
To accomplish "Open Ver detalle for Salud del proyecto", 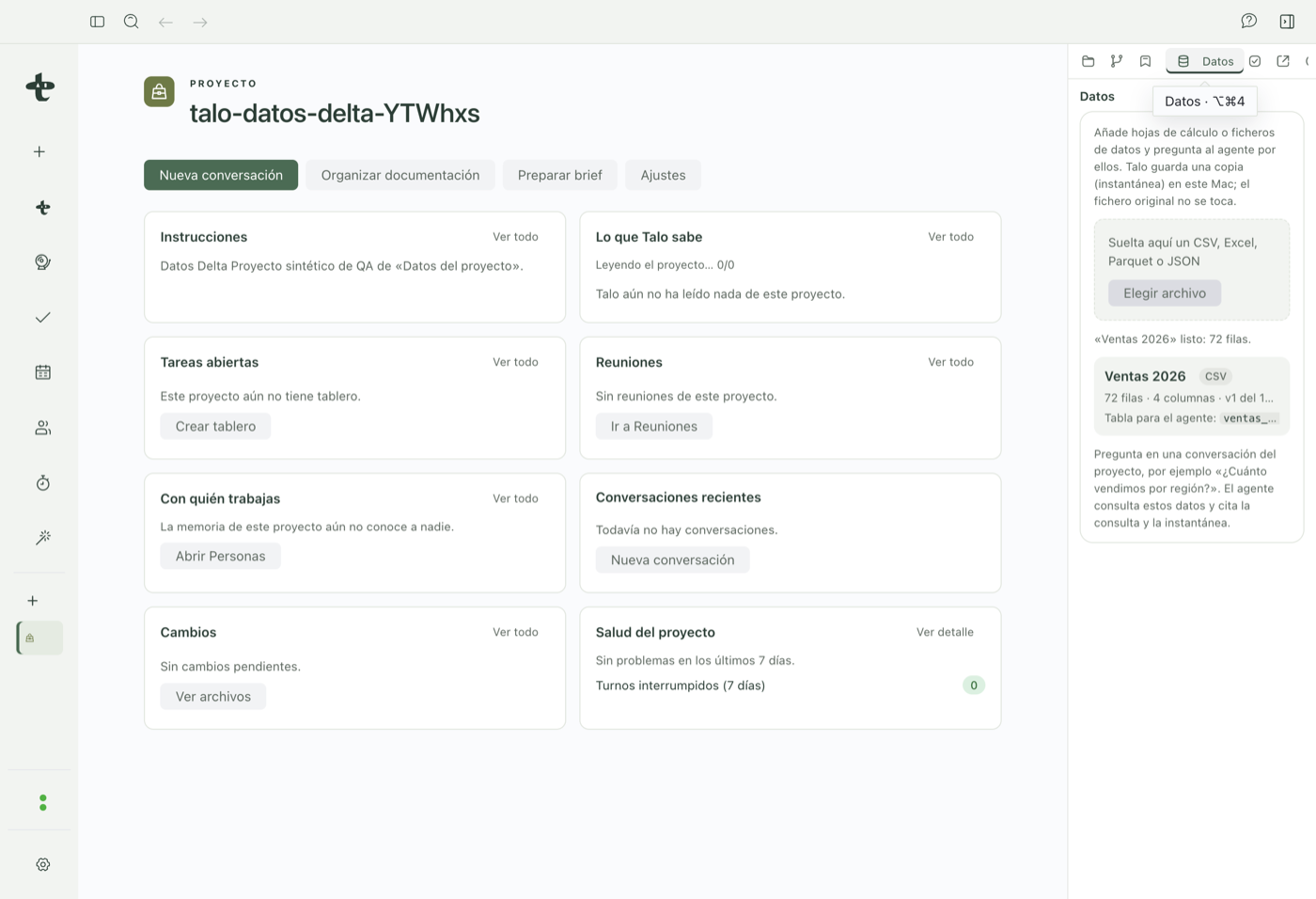I will click(x=946, y=632).
